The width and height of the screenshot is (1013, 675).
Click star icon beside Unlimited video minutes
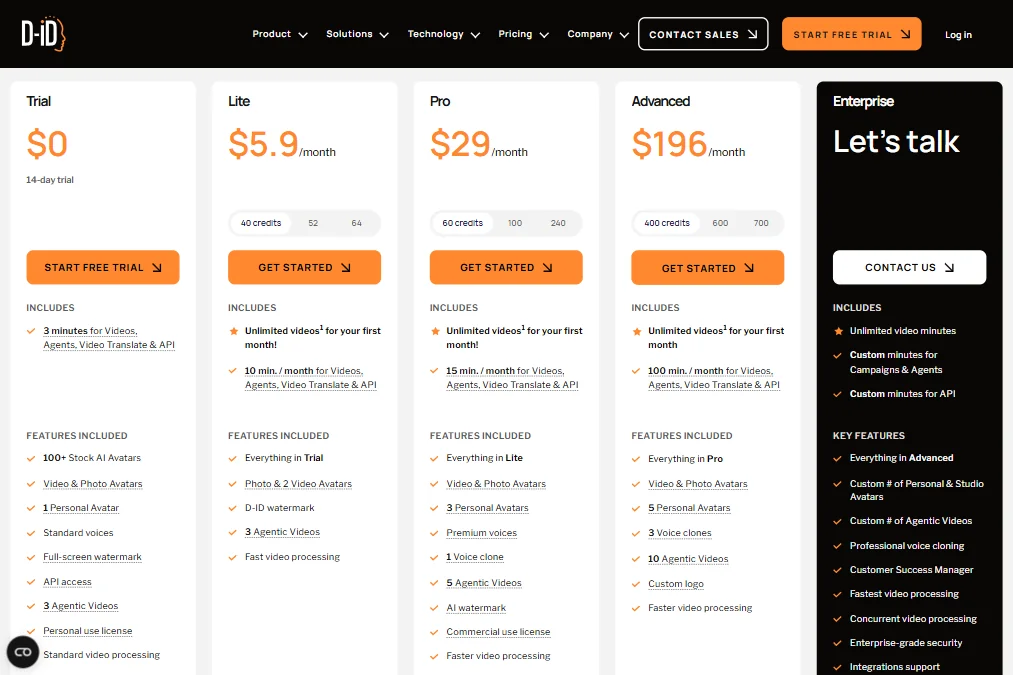838,331
